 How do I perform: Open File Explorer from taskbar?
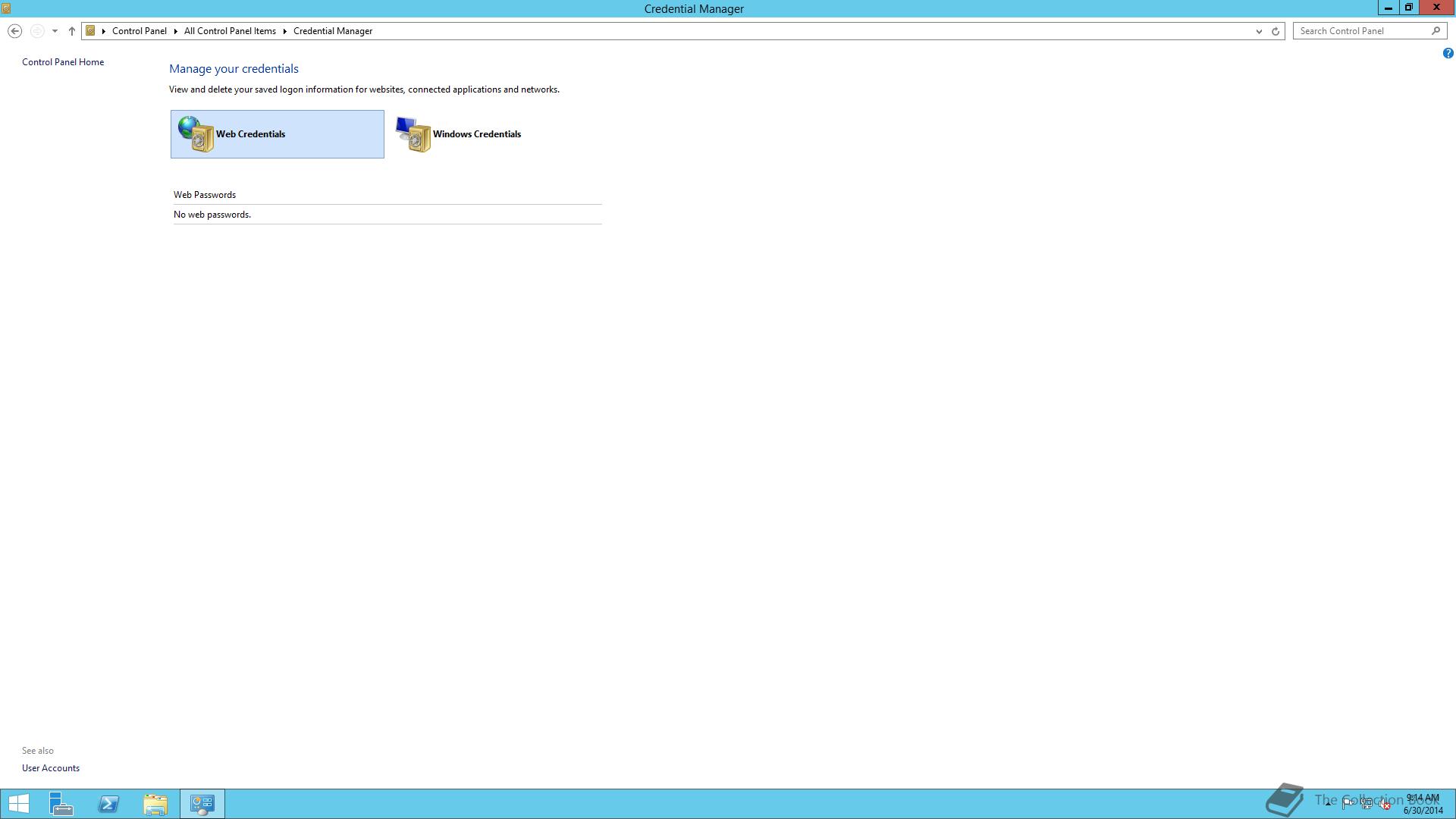[x=155, y=804]
